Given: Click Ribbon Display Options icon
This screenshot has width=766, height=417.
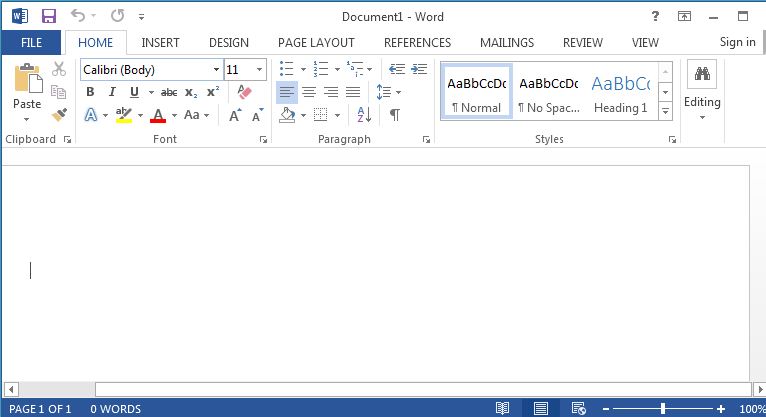Looking at the screenshot, I should click(x=684, y=16).
